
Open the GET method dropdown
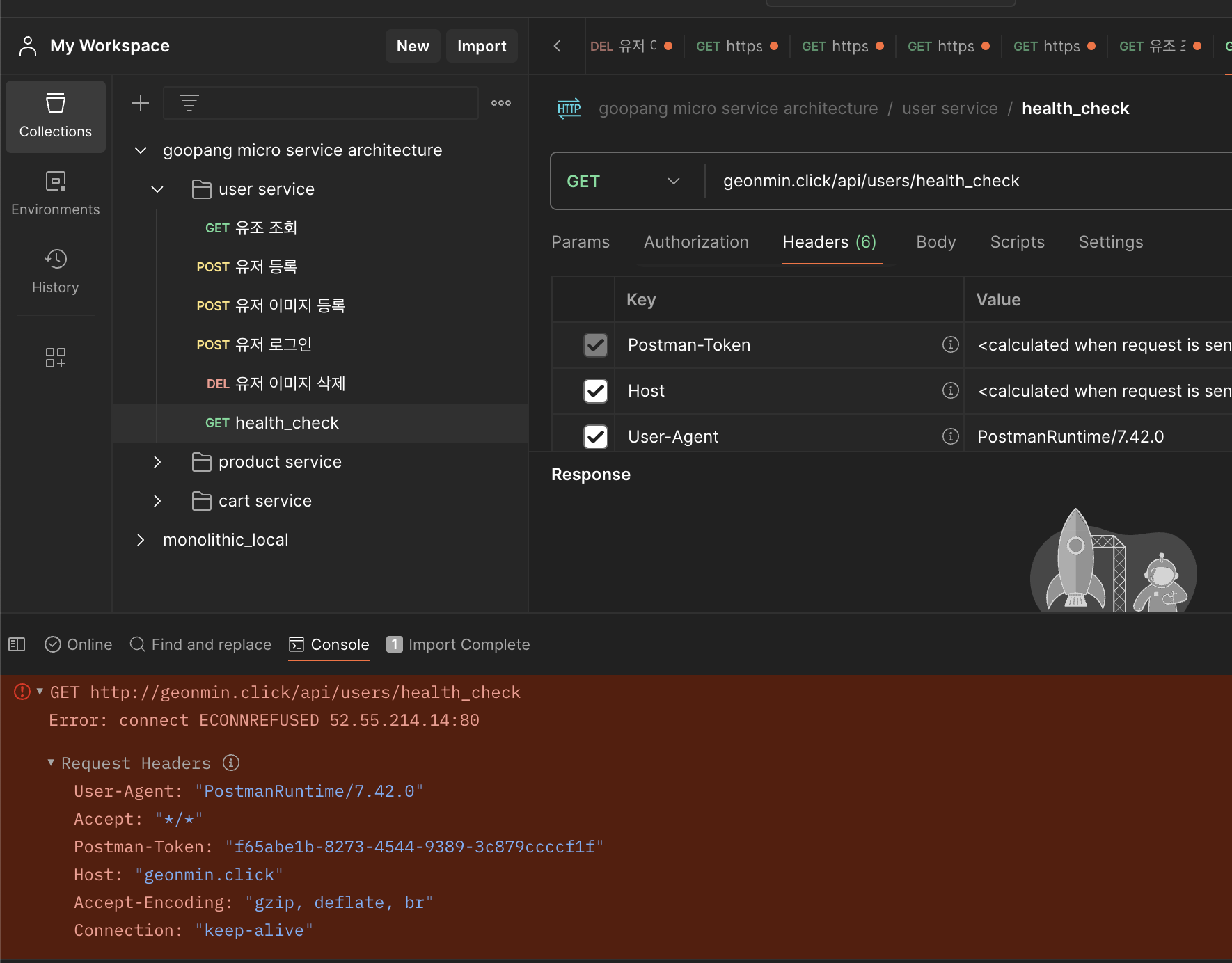click(624, 182)
